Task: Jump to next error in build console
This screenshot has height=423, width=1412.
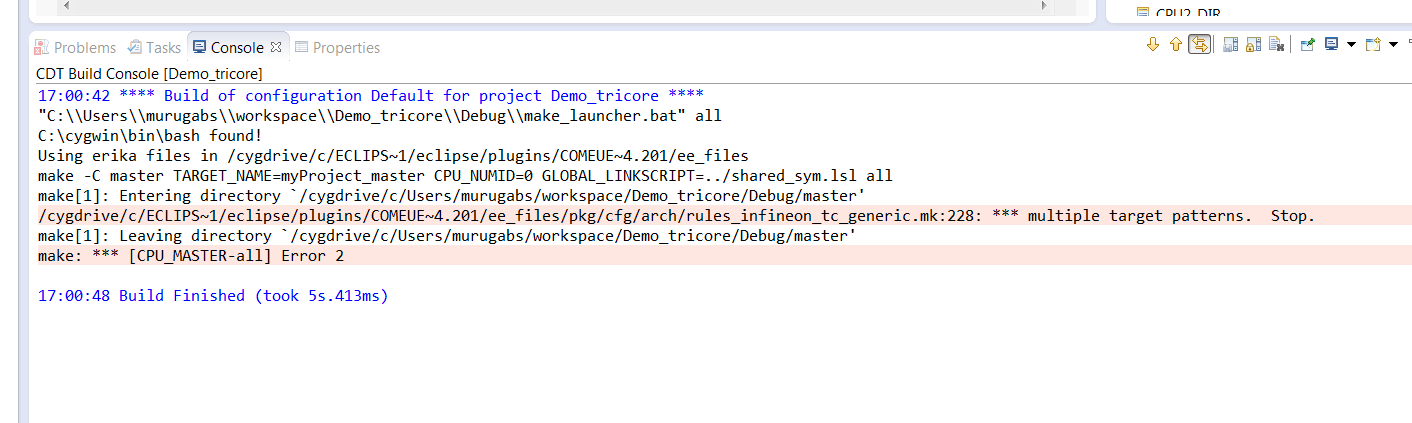Action: click(x=1152, y=45)
